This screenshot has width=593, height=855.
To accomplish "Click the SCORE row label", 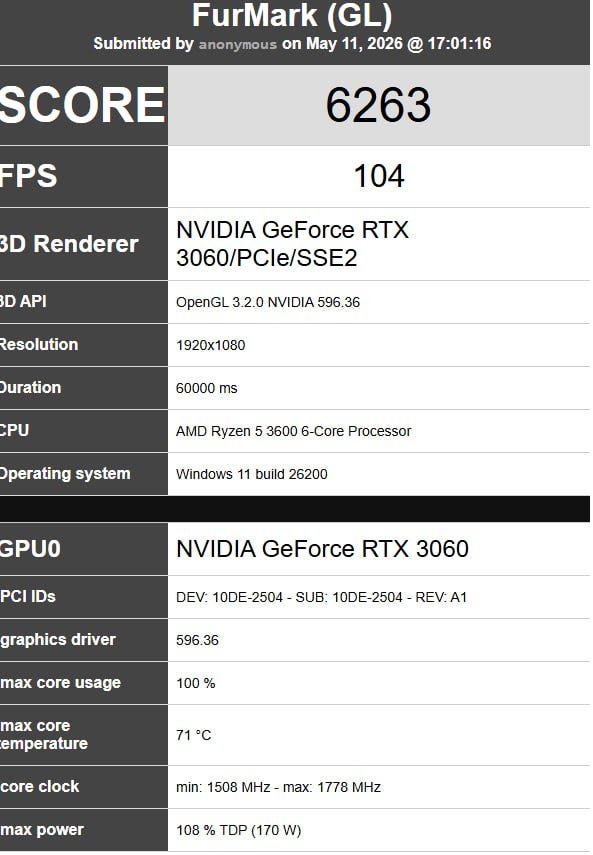I will click(x=82, y=105).
